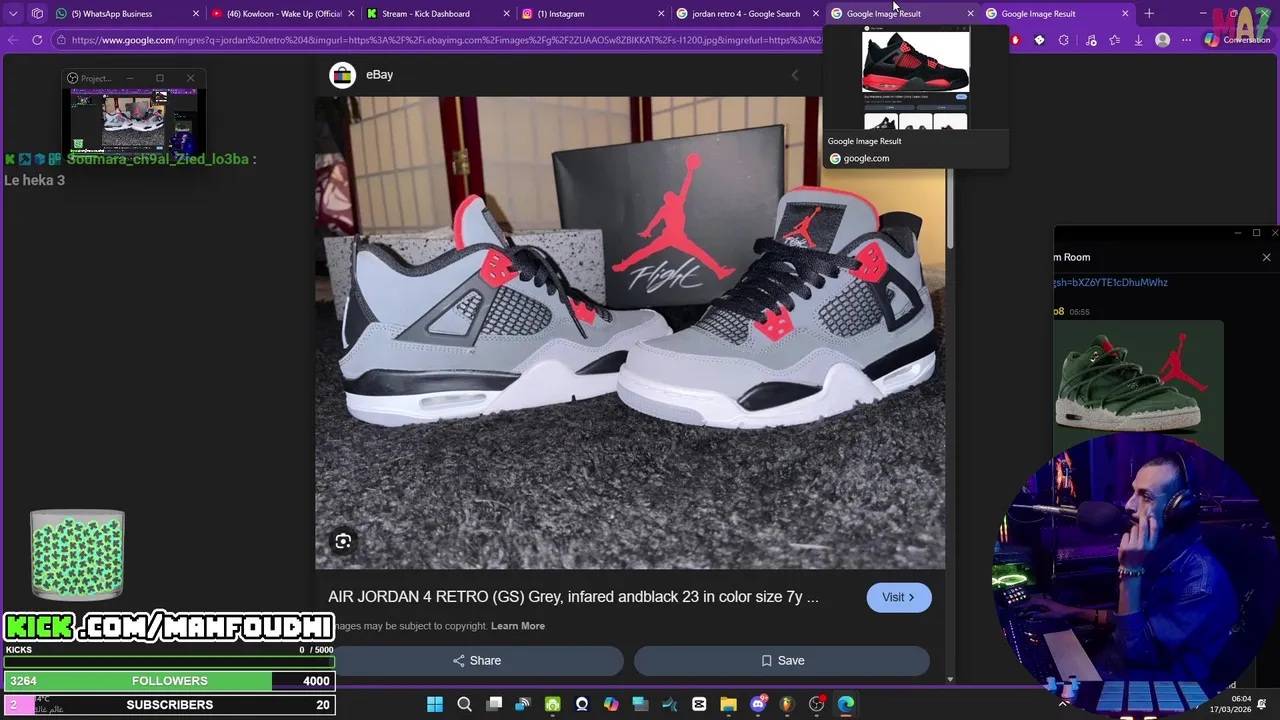Image resolution: width=1280 pixels, height=720 pixels.
Task: Open the green Jordan sneaker chat image
Action: coord(1138,382)
